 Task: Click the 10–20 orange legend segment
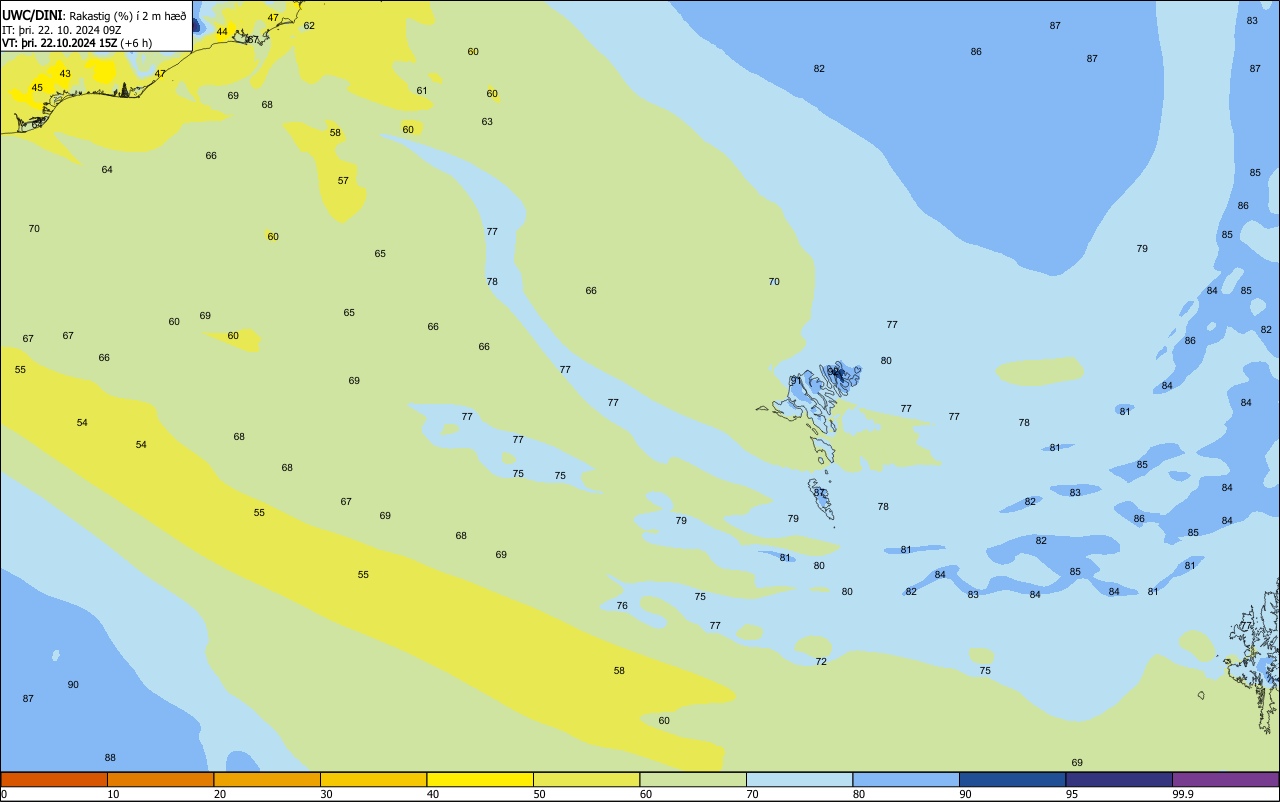(x=160, y=779)
